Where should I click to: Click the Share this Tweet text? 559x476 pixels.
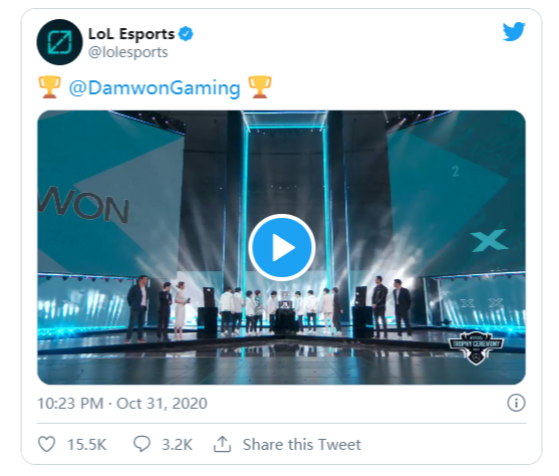302,445
